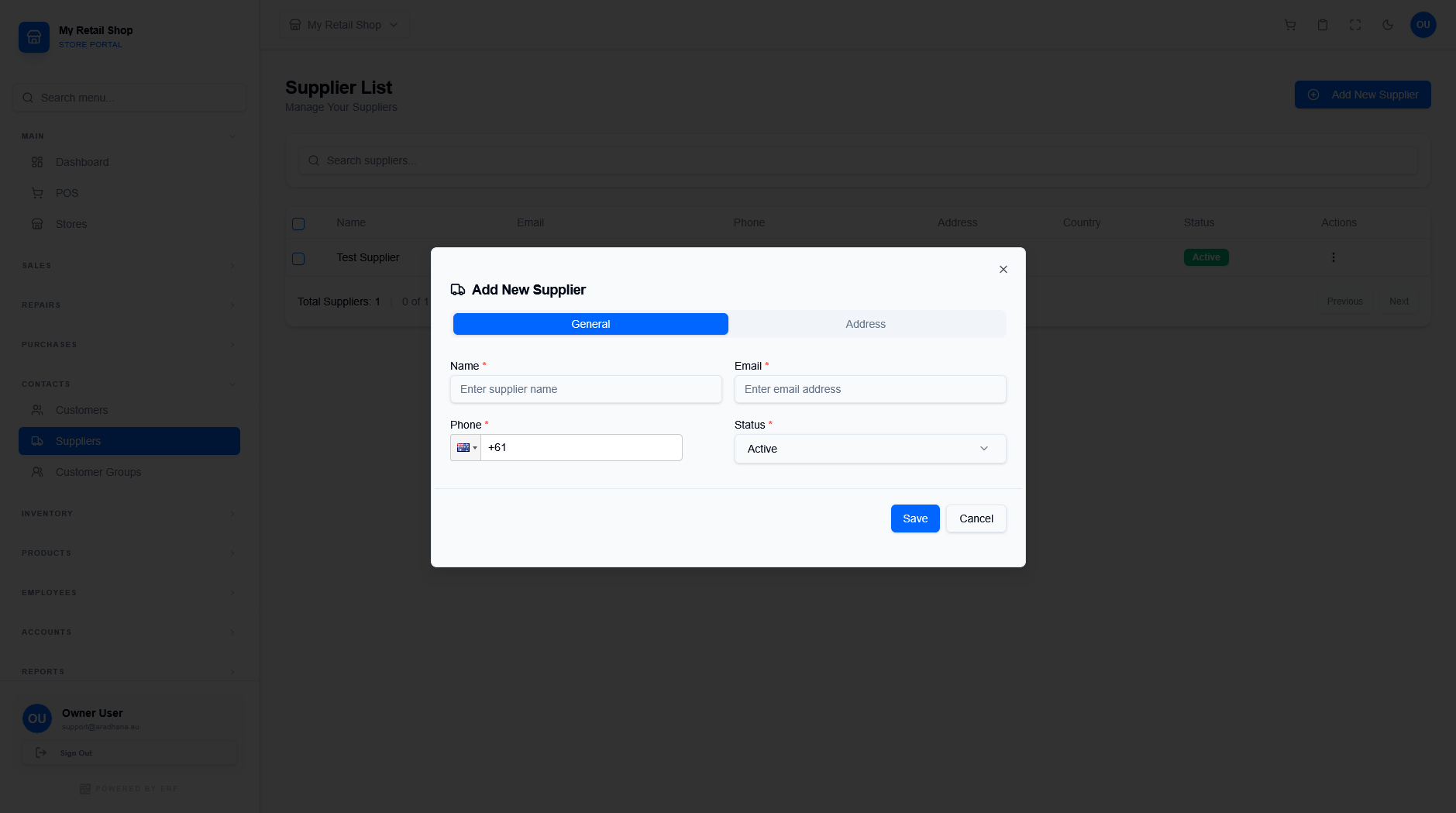Cancel the Add New Supplier dialog
The height and width of the screenshot is (813, 1456).
point(975,518)
